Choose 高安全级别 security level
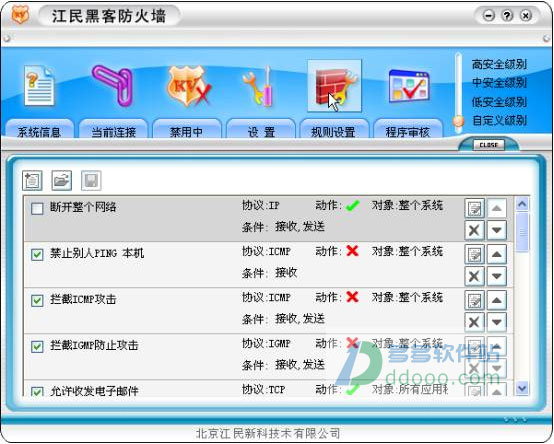The height and width of the screenshot is (444, 554). pos(499,65)
